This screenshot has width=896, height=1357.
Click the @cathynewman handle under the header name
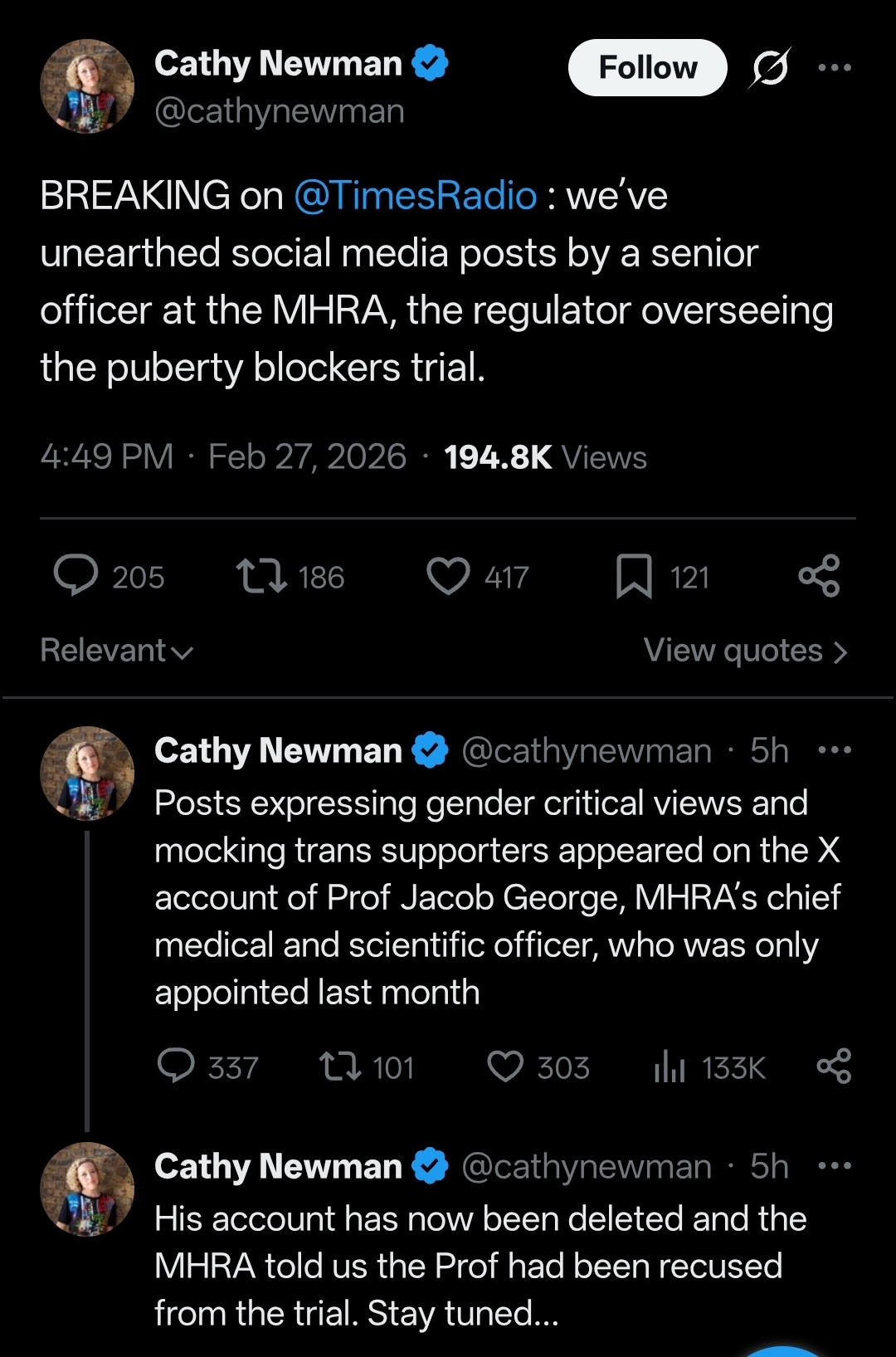click(x=280, y=111)
